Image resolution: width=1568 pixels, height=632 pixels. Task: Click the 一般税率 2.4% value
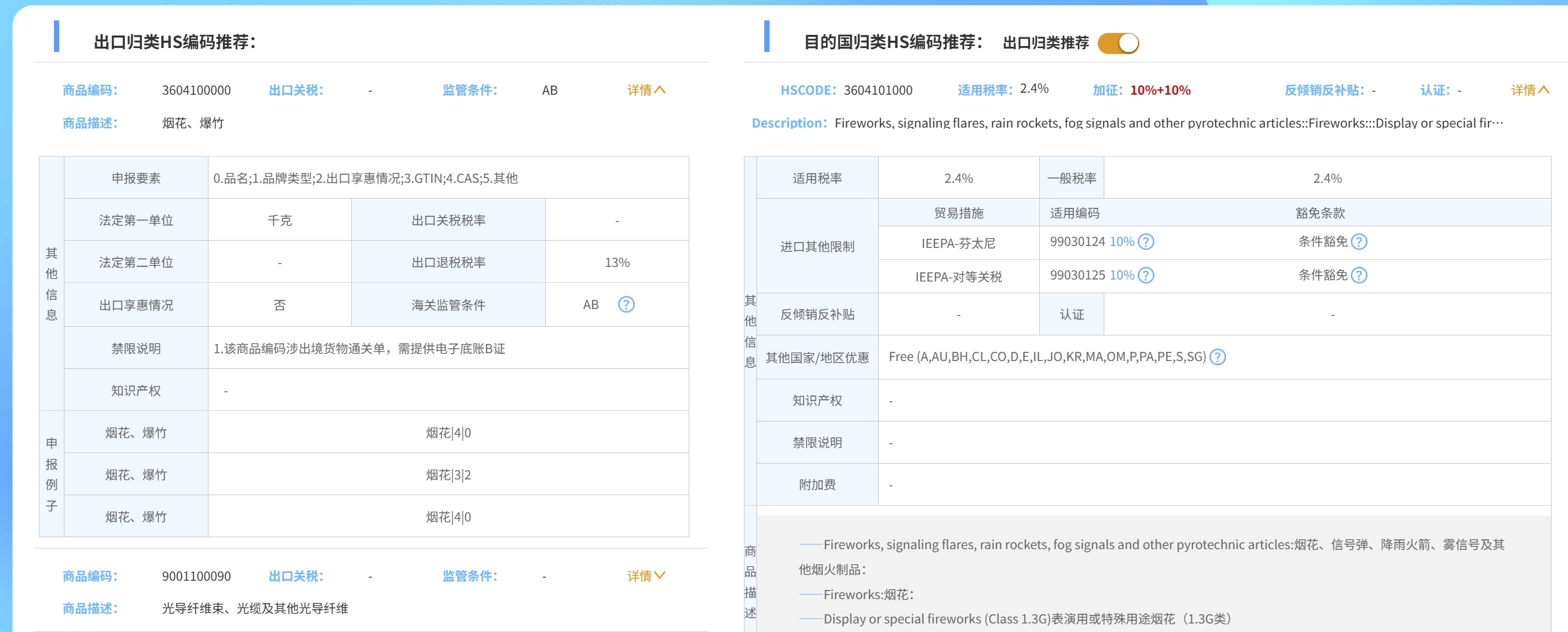coord(1327,178)
